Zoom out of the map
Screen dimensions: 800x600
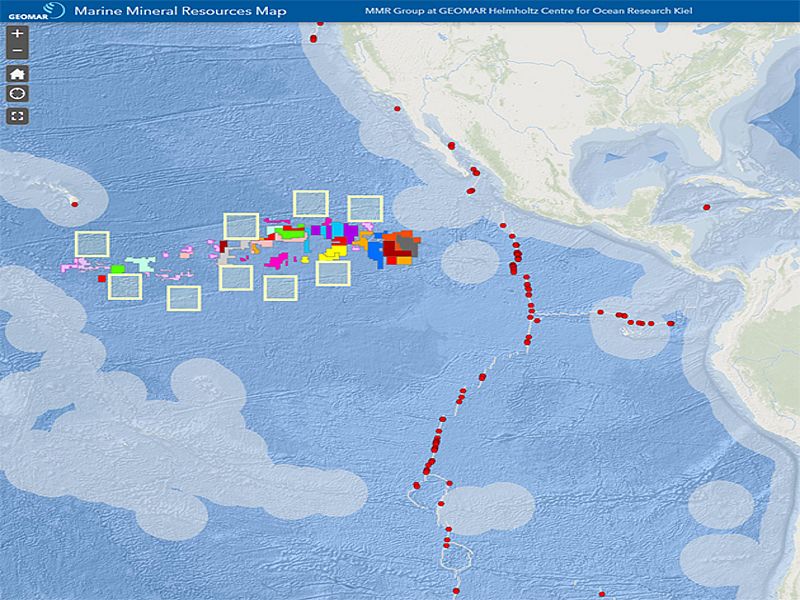(17, 50)
